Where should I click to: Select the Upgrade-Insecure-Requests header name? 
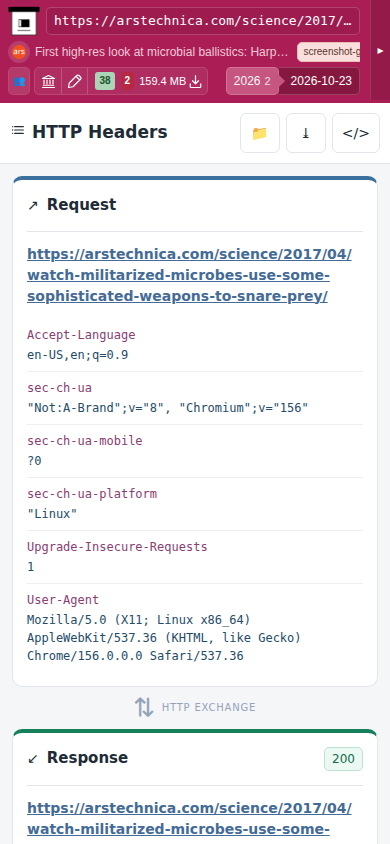(117, 547)
